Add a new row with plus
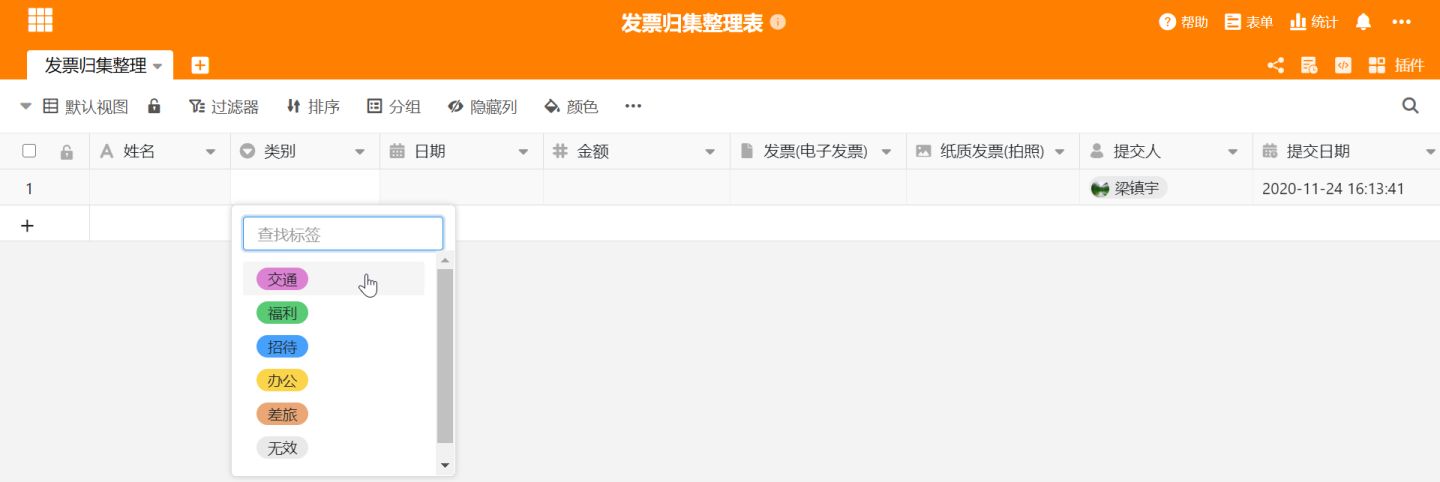Screen dimensions: 1440x482 [27, 225]
